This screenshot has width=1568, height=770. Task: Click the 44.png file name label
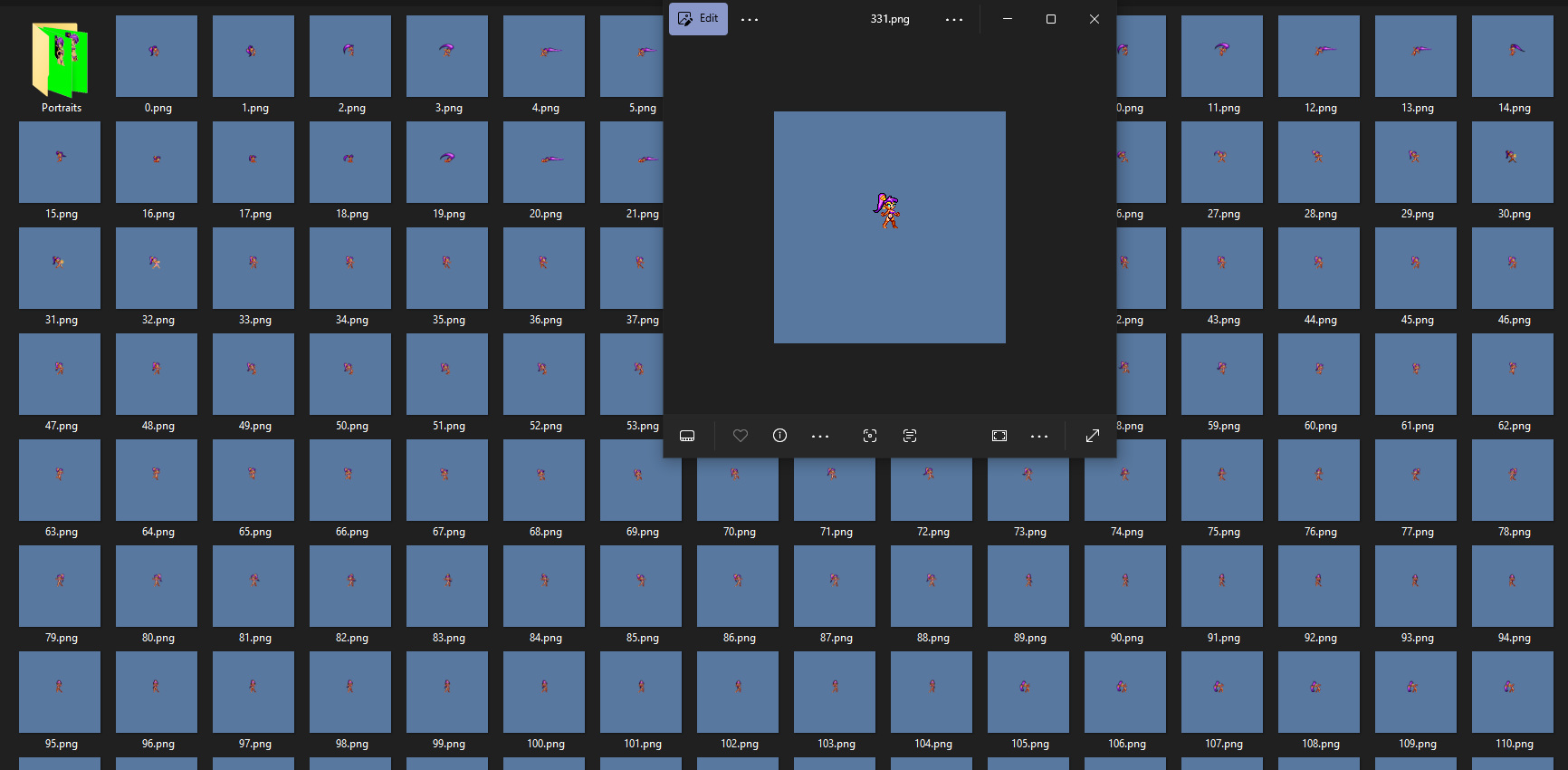tap(1321, 320)
